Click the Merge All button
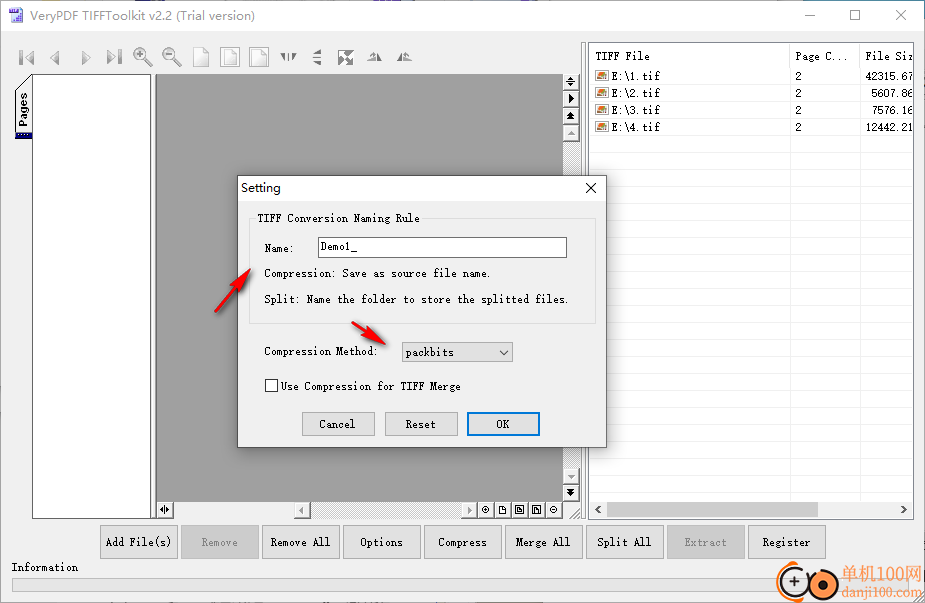 click(x=543, y=542)
